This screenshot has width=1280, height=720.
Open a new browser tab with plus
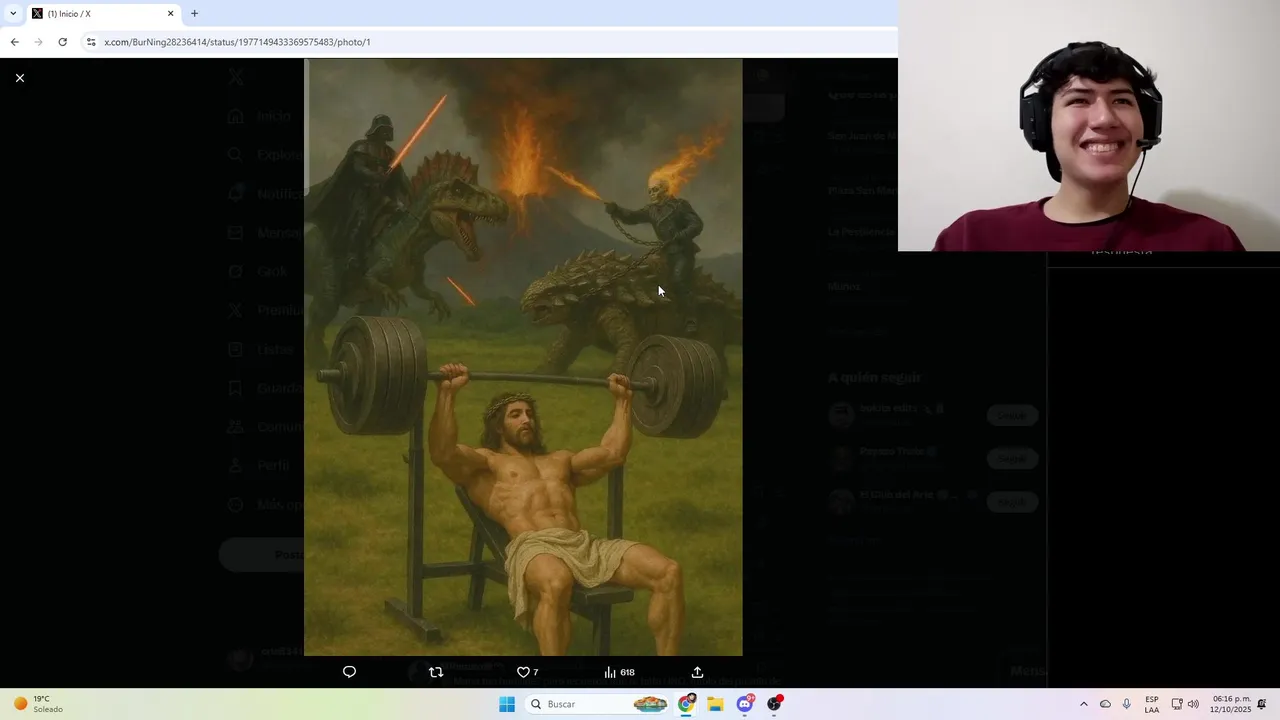[x=194, y=13]
